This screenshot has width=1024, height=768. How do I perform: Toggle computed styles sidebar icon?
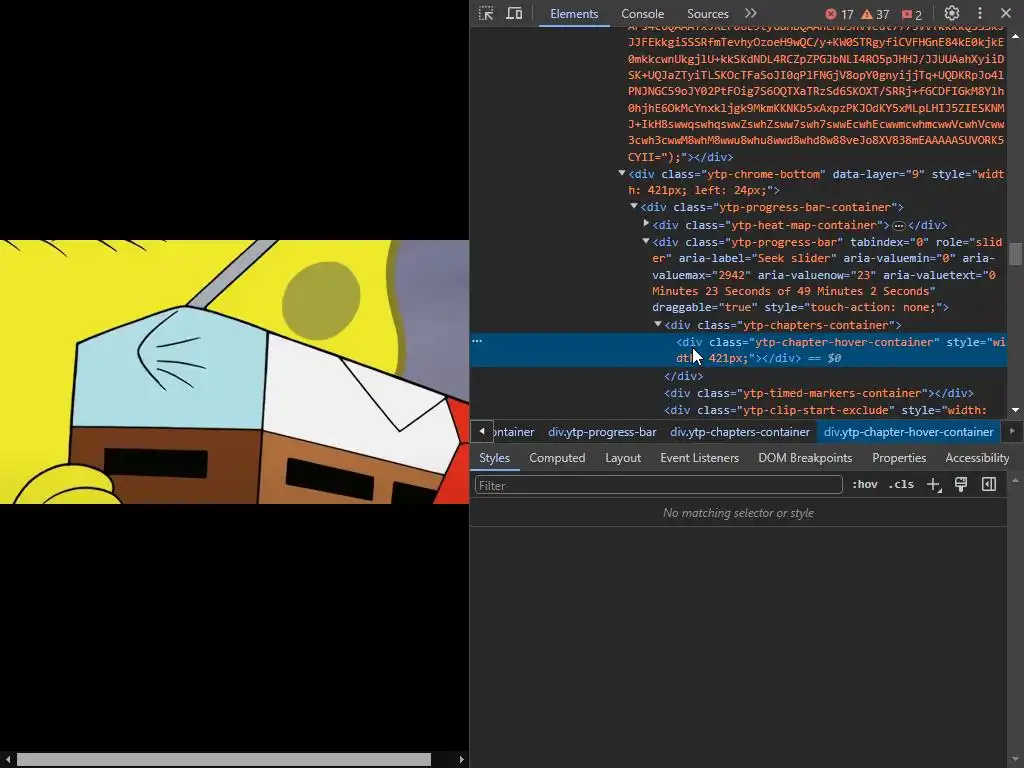point(989,485)
